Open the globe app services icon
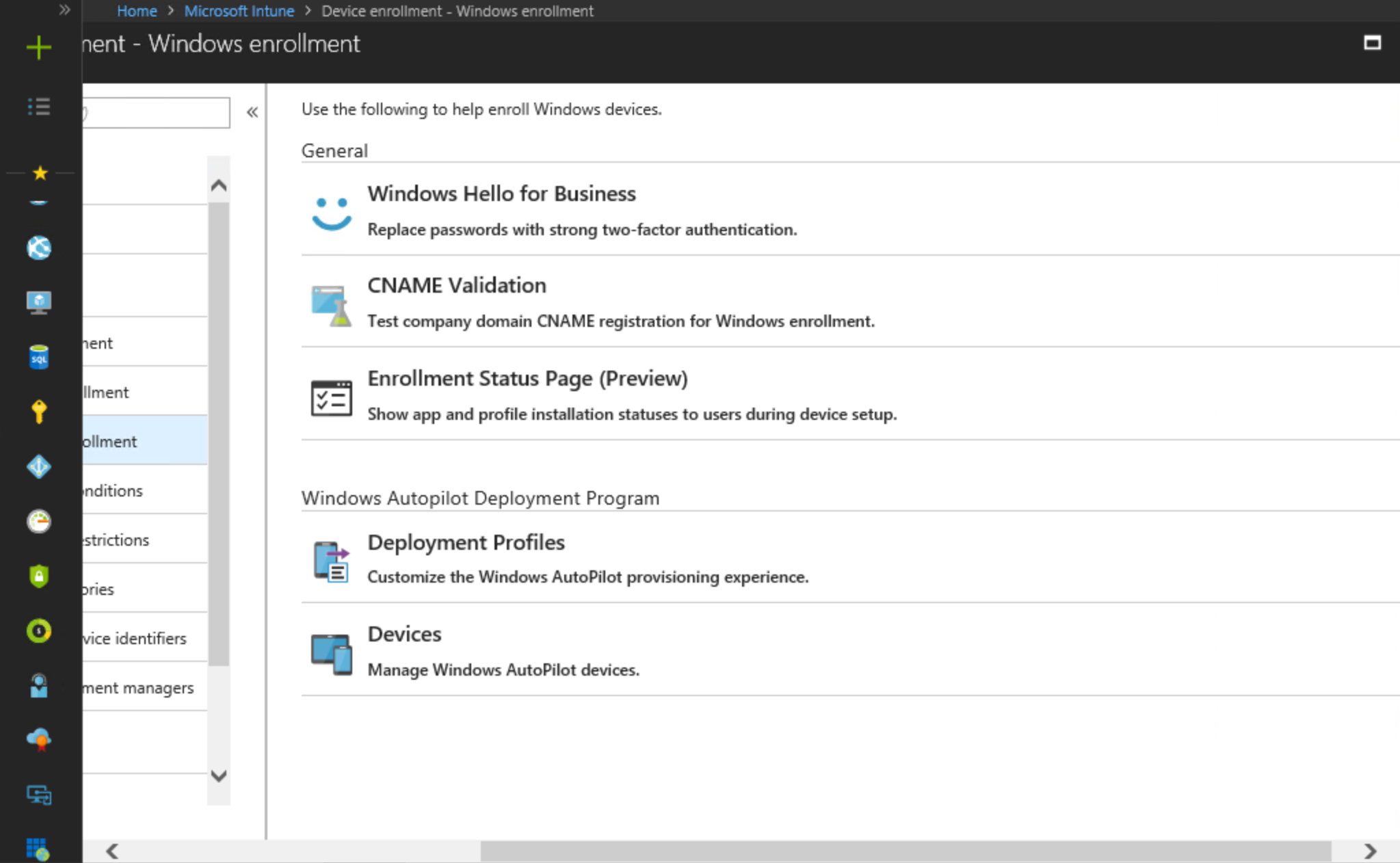1400x863 pixels. point(39,248)
